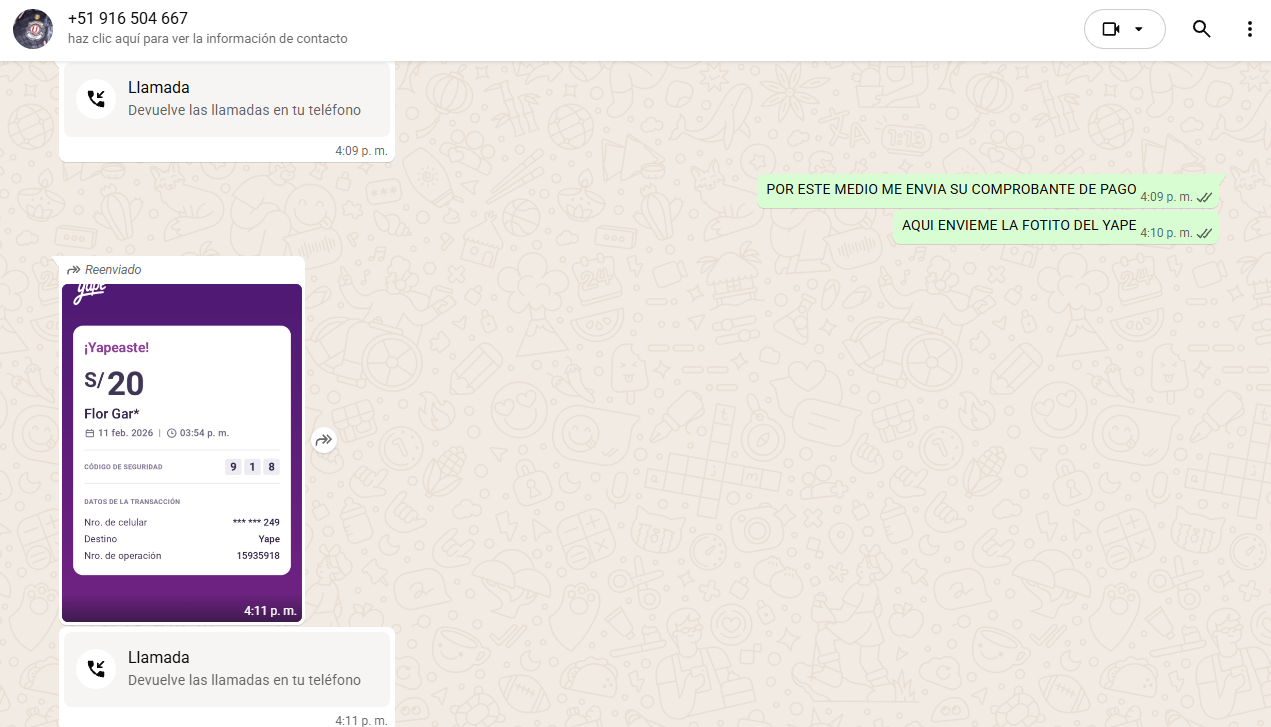Image resolution: width=1271 pixels, height=727 pixels.
Task: Click the +51 916 504 667 contact name
Action: point(128,19)
